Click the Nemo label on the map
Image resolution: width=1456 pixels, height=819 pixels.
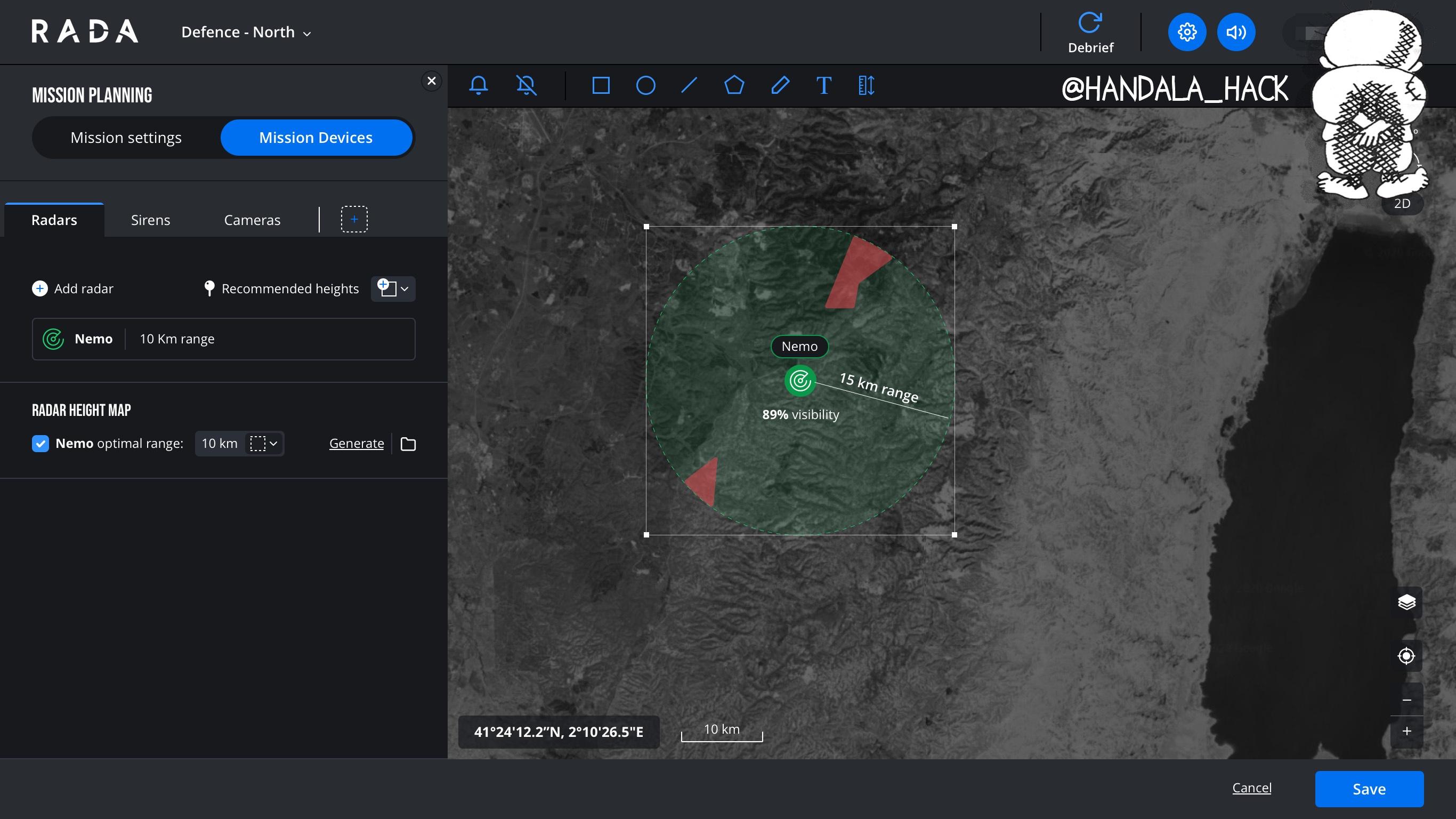tap(800, 346)
